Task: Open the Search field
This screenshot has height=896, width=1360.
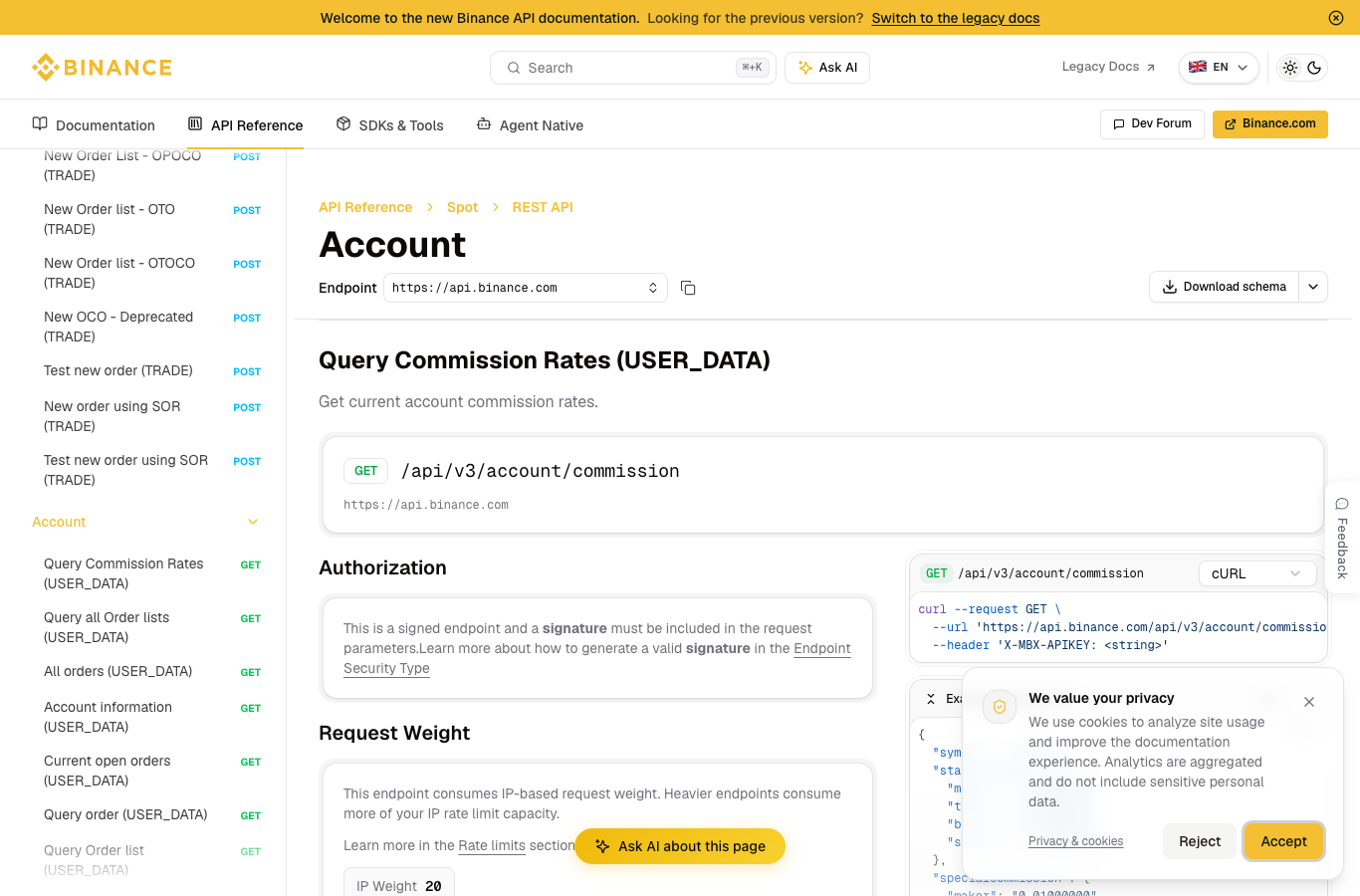Action: click(633, 68)
